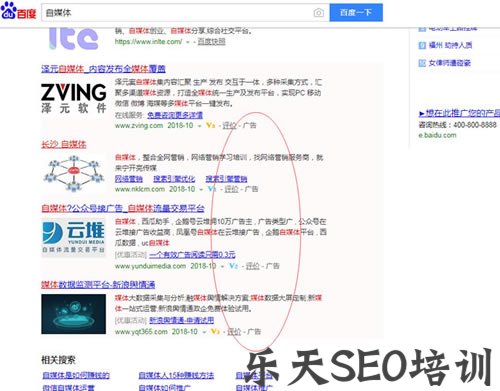Viewport: 500px width, 391px height.
Task: Open the 百度快照 cached page link
Action: pos(211,42)
